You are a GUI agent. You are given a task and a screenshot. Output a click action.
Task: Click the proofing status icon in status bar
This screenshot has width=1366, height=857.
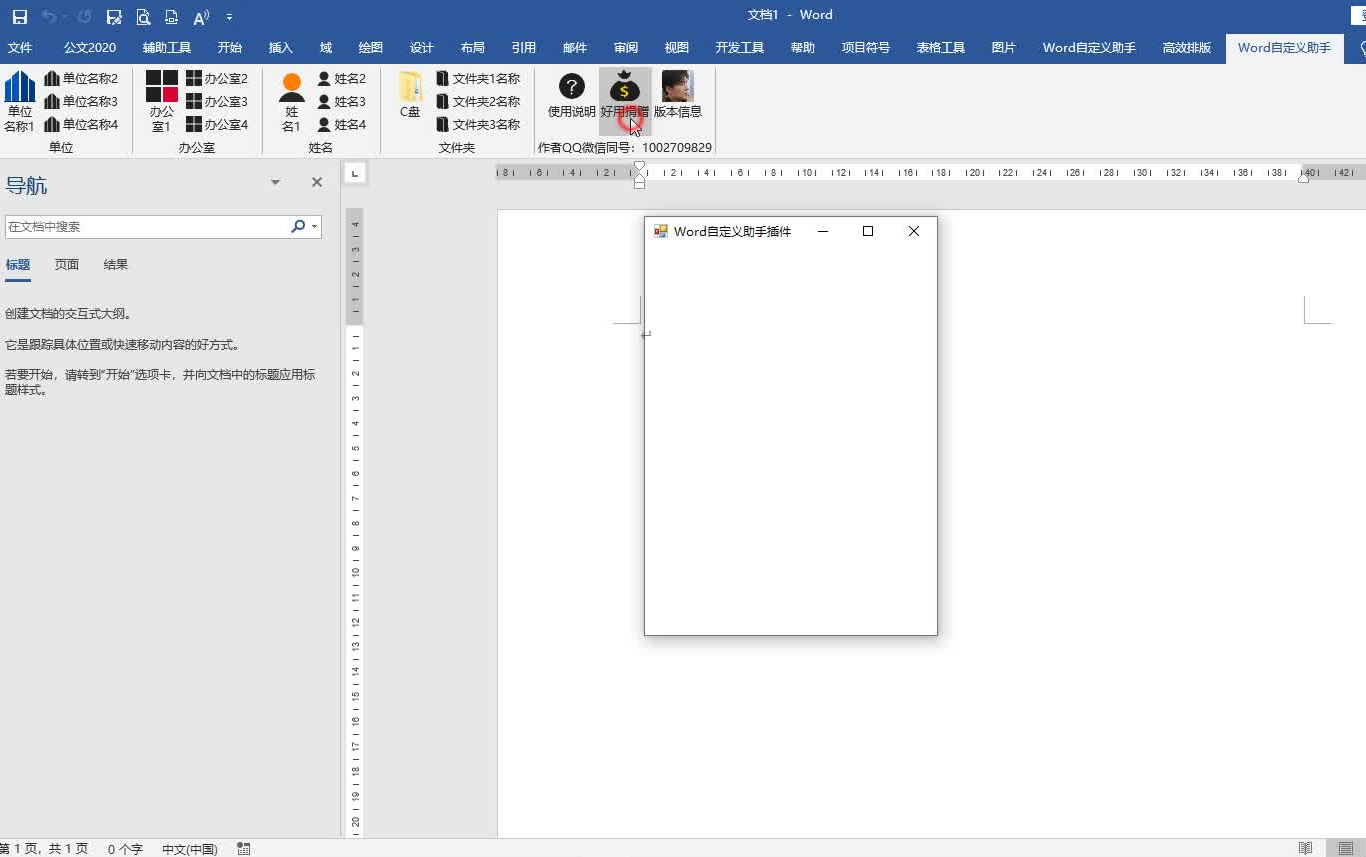point(244,848)
